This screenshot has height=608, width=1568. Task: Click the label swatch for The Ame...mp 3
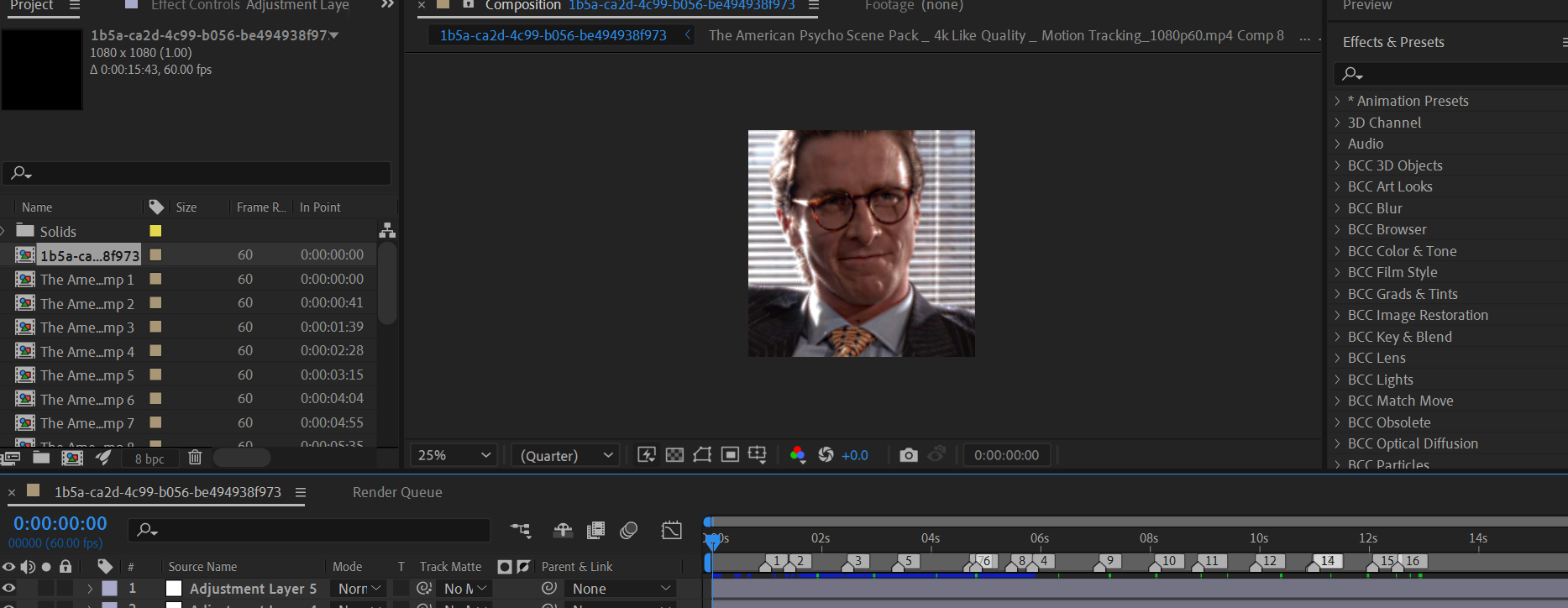pyautogui.click(x=155, y=327)
